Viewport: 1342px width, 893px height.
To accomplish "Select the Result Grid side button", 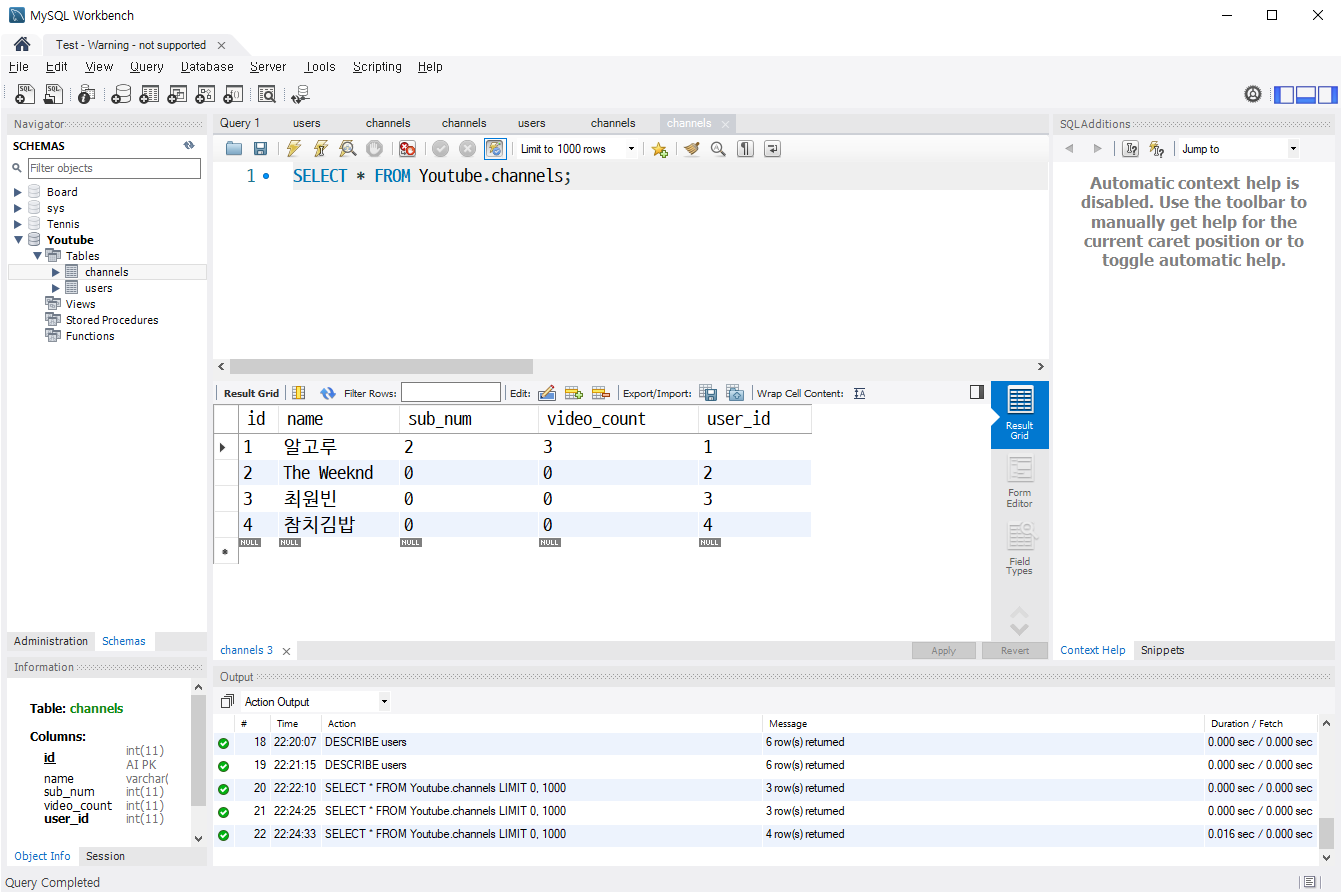I will point(1020,414).
